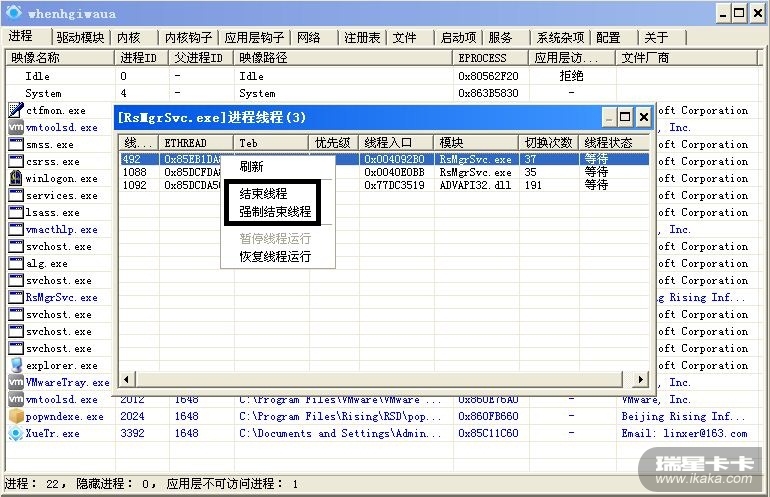Image resolution: width=770 pixels, height=497 pixels.
Task: Choose 结束线程 from the context menu
Action: click(x=278, y=193)
